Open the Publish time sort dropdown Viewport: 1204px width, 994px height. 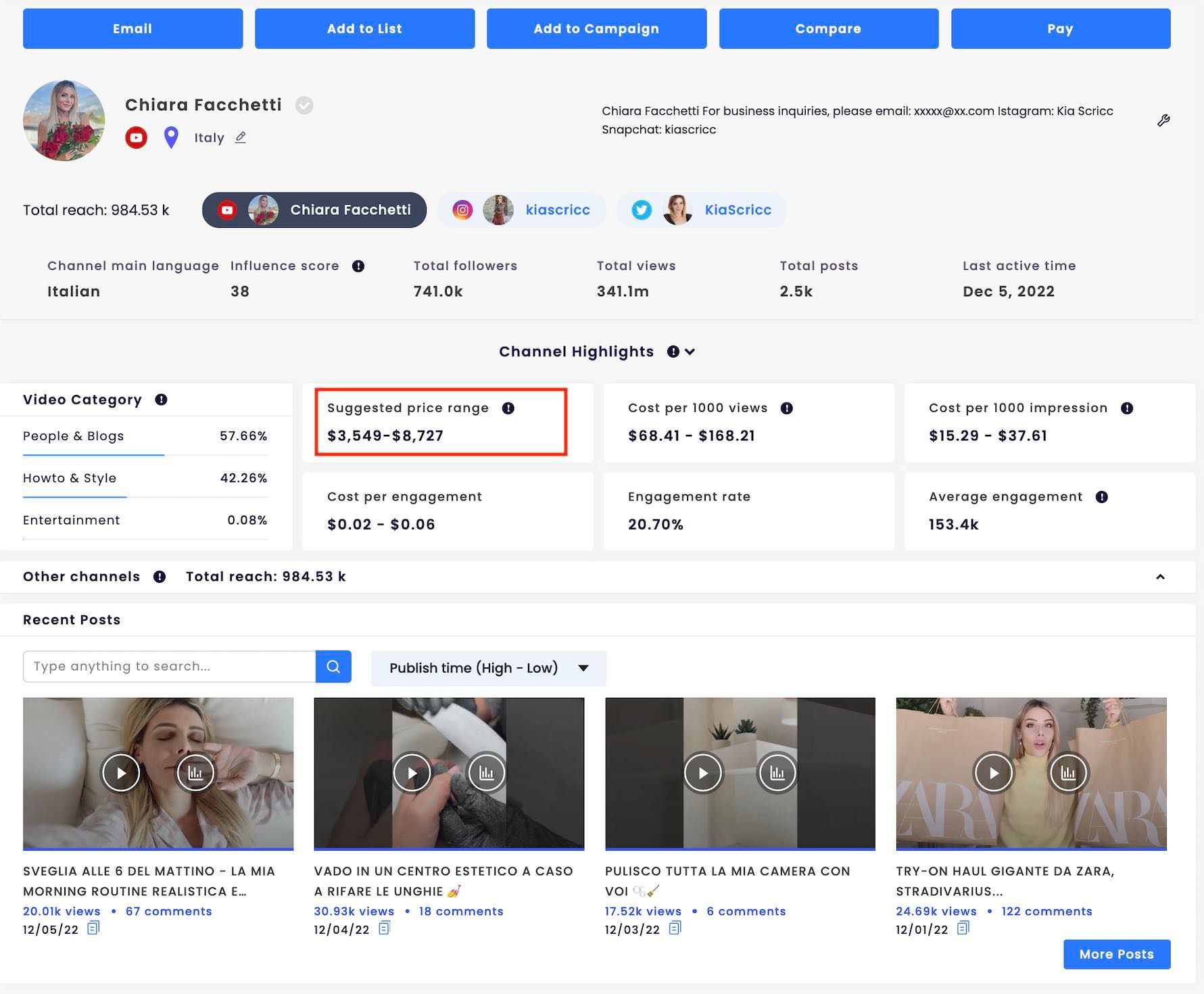coord(488,668)
